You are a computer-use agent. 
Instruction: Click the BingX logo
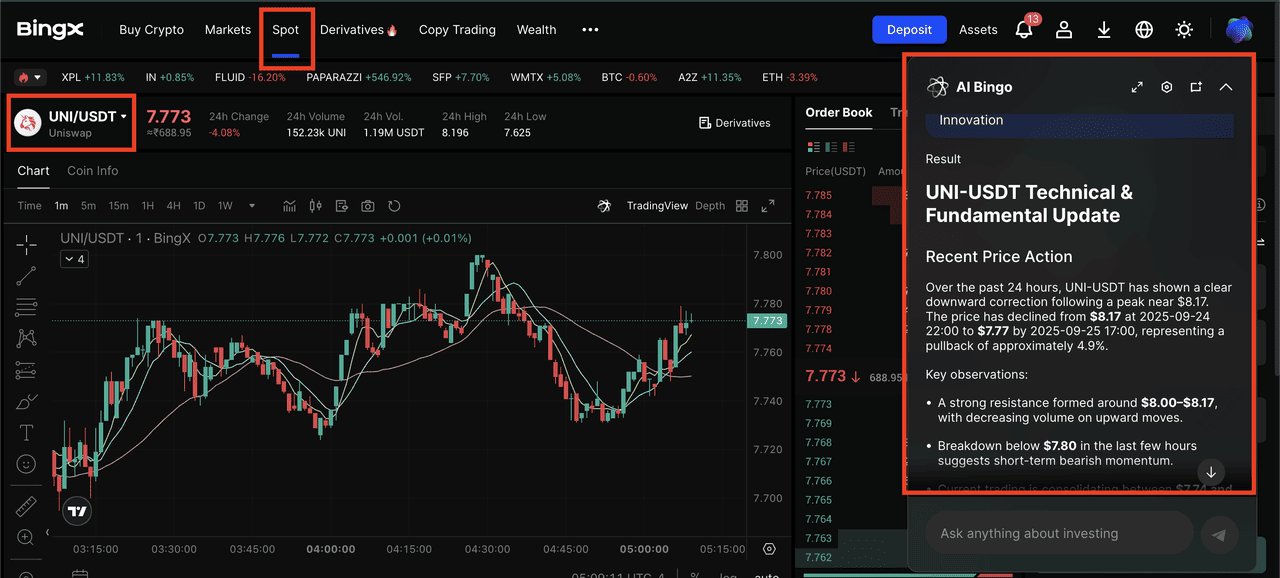pyautogui.click(x=50, y=30)
